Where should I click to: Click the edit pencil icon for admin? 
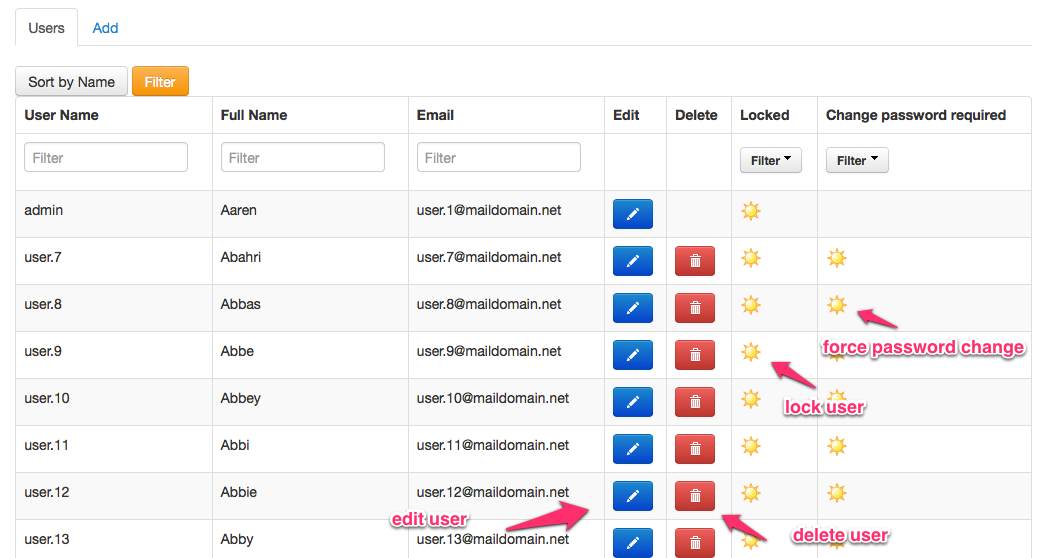(632, 213)
